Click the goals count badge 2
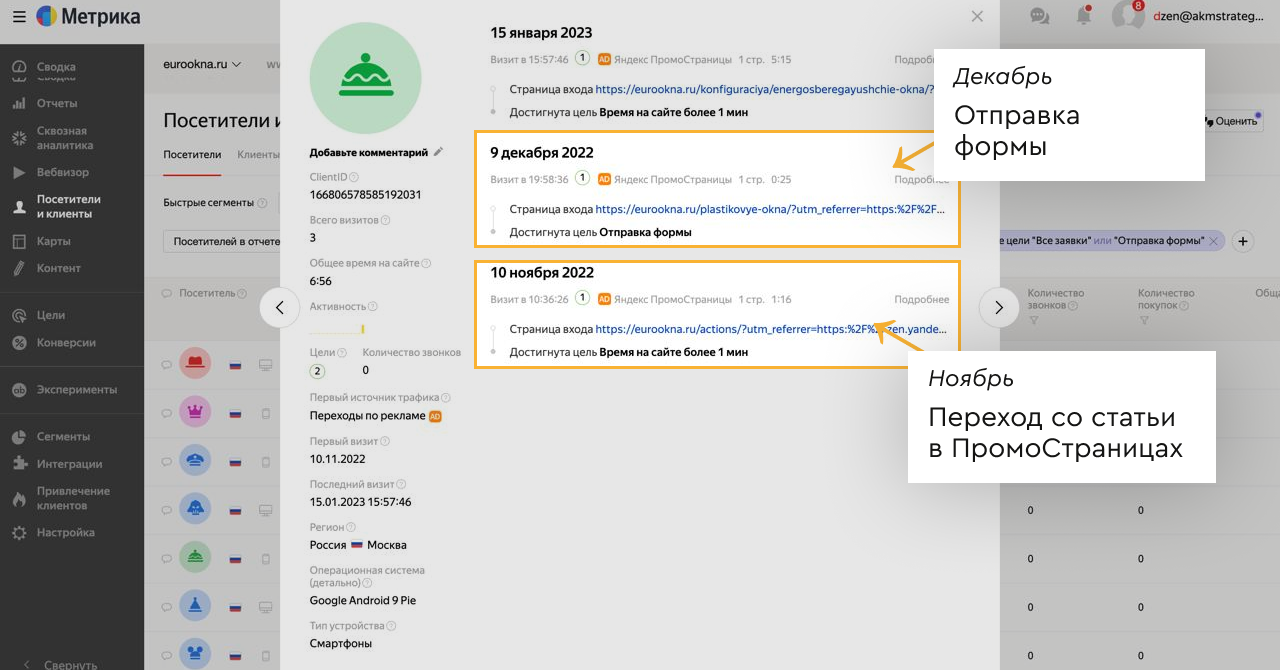1280x670 pixels. coord(318,371)
